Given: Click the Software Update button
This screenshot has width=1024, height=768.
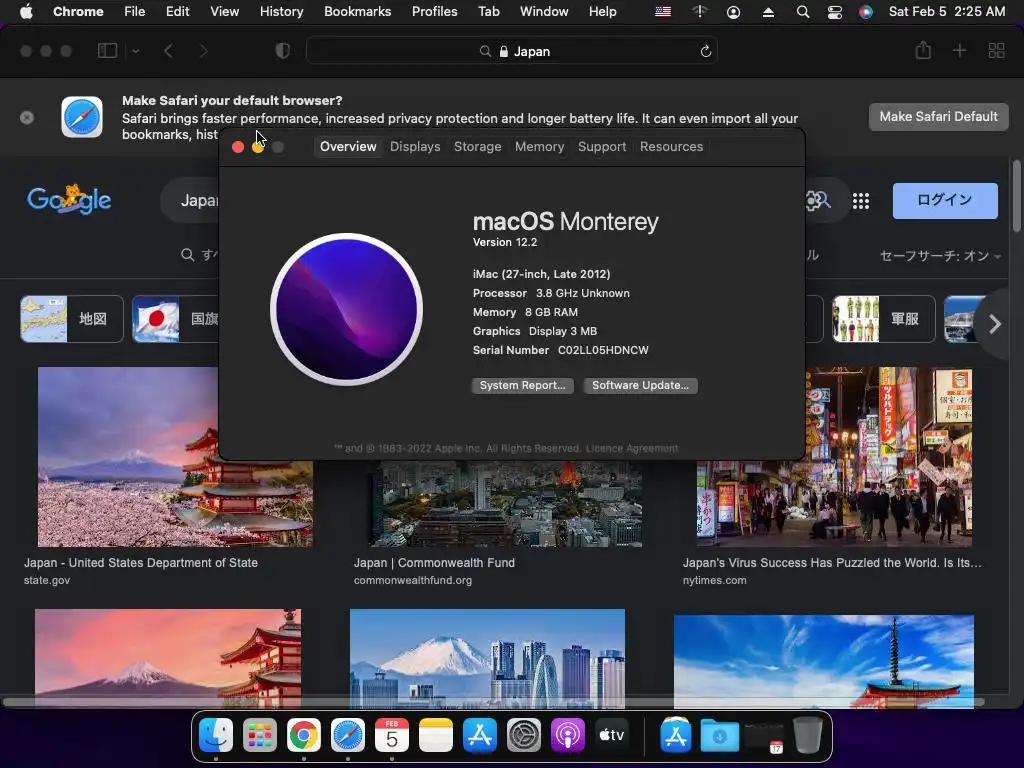Looking at the screenshot, I should click(x=640, y=385).
